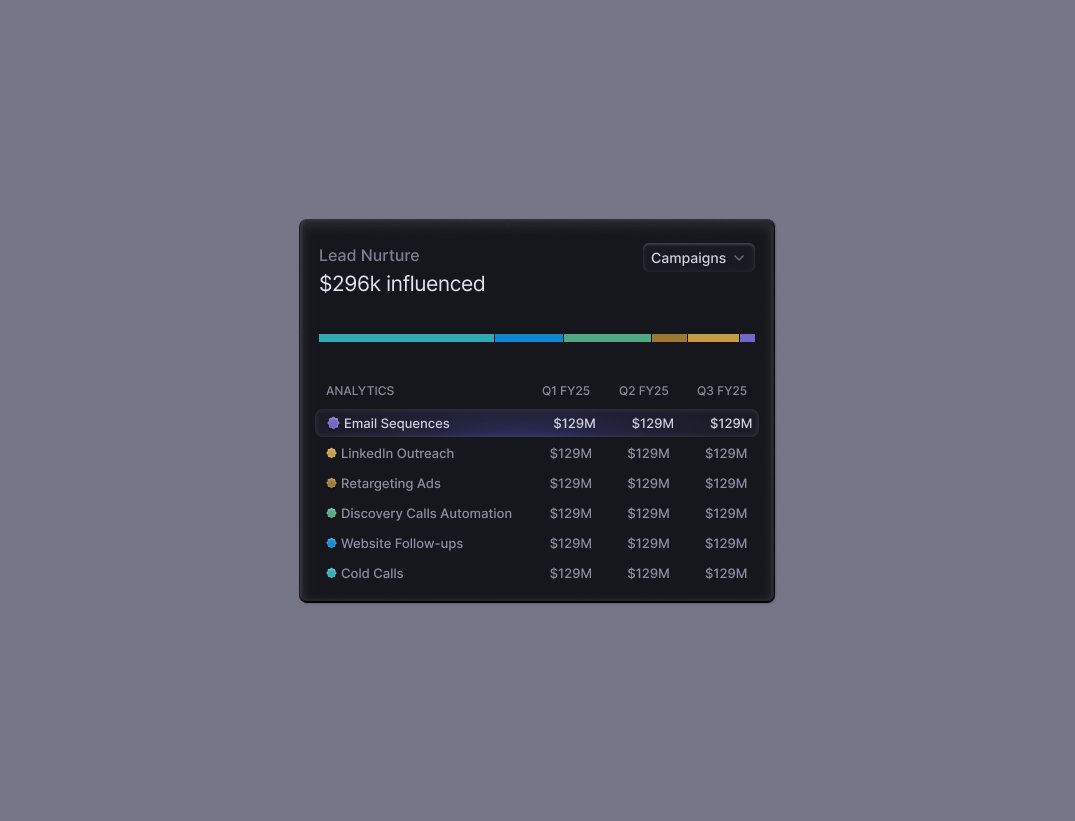Click the blue Website Follow-ups dot icon
This screenshot has height=821, width=1075.
coord(332,543)
